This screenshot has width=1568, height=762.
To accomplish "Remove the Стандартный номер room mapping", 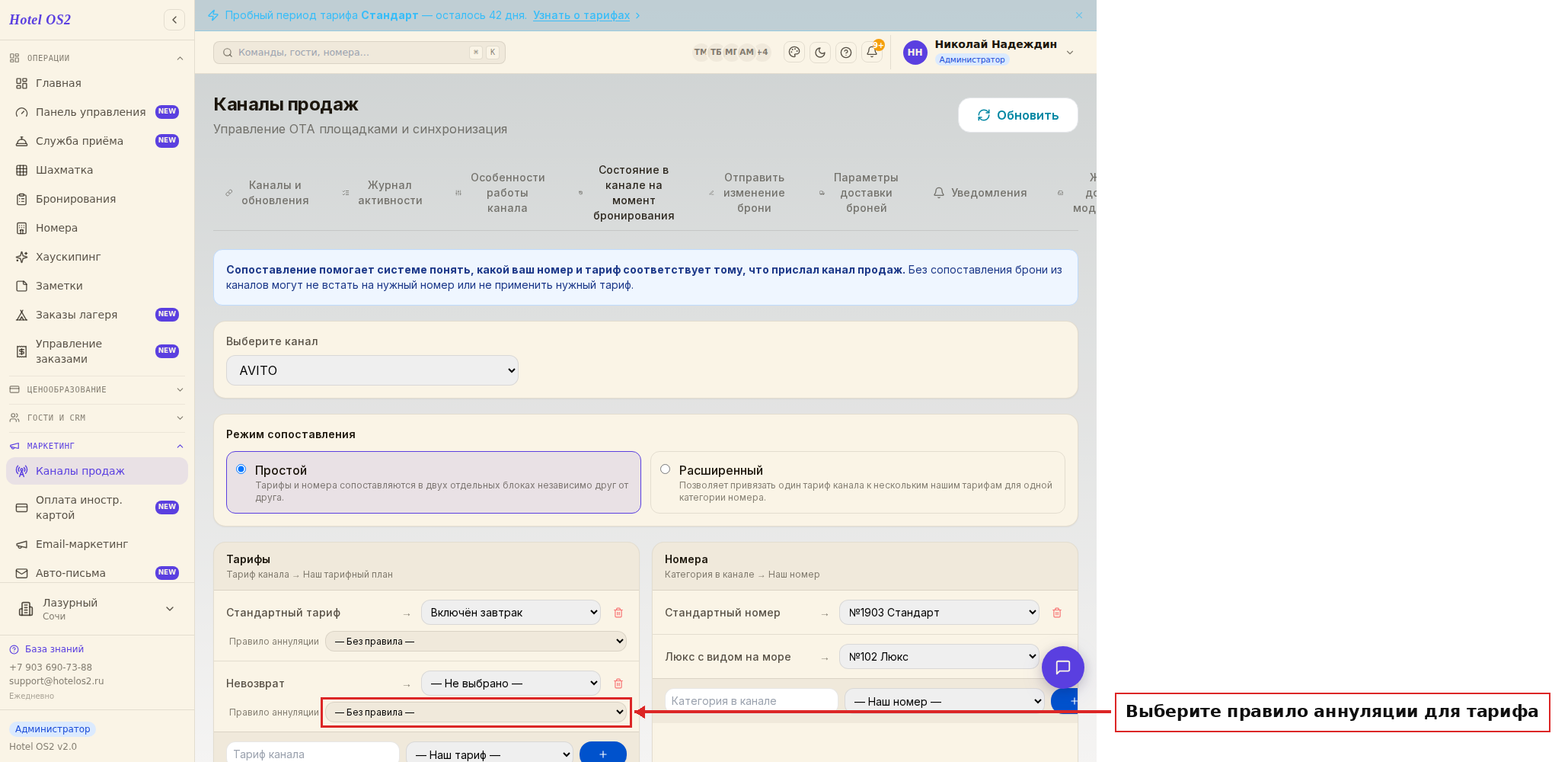I will [1057, 613].
